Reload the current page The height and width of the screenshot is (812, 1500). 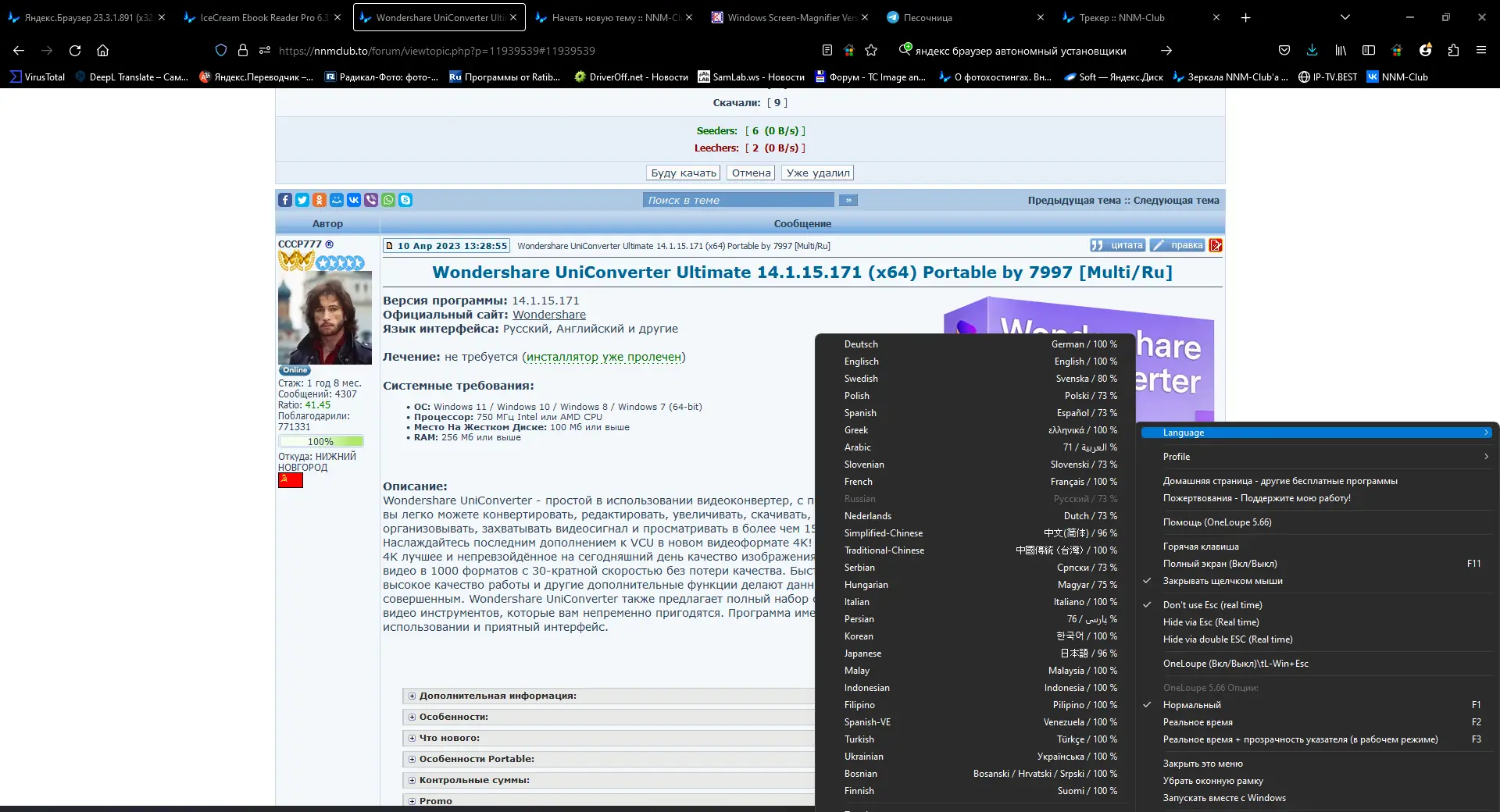coord(75,50)
